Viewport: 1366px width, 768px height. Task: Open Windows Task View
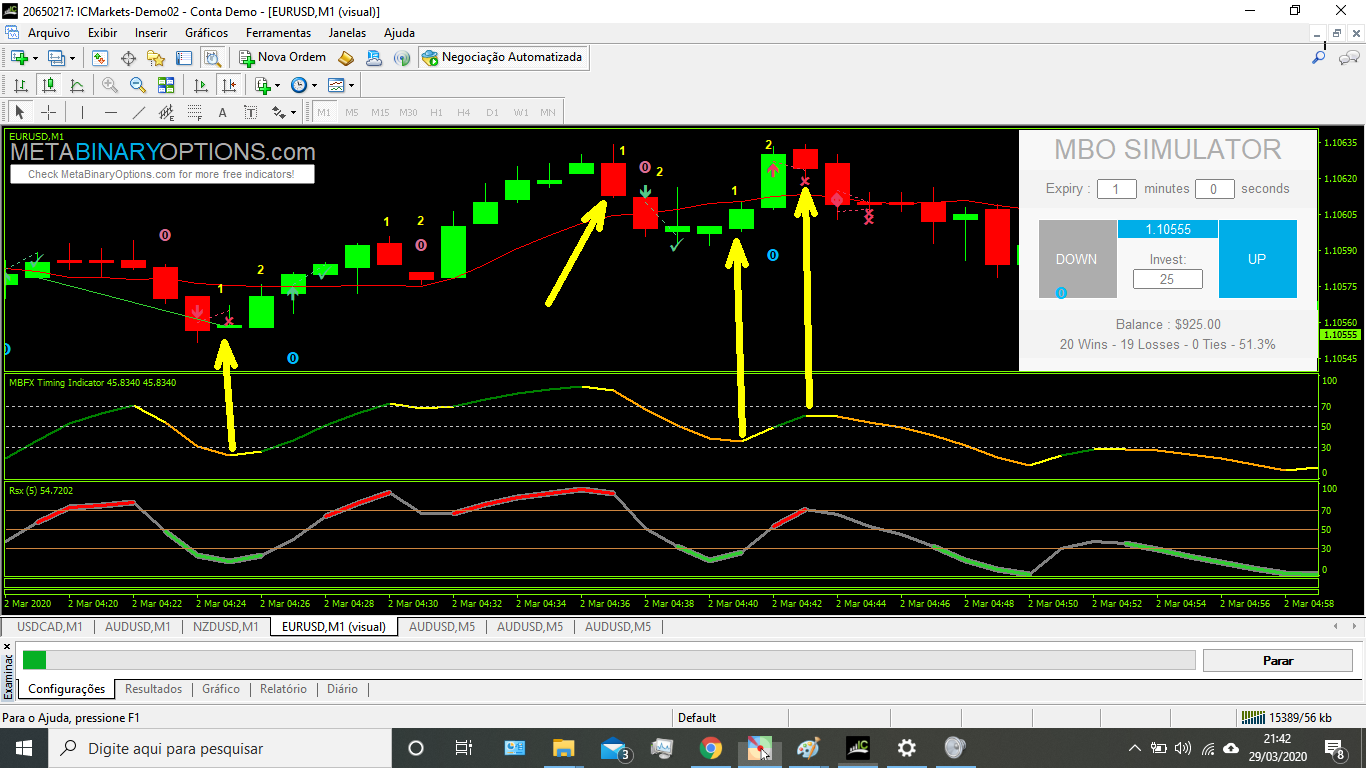coord(464,748)
